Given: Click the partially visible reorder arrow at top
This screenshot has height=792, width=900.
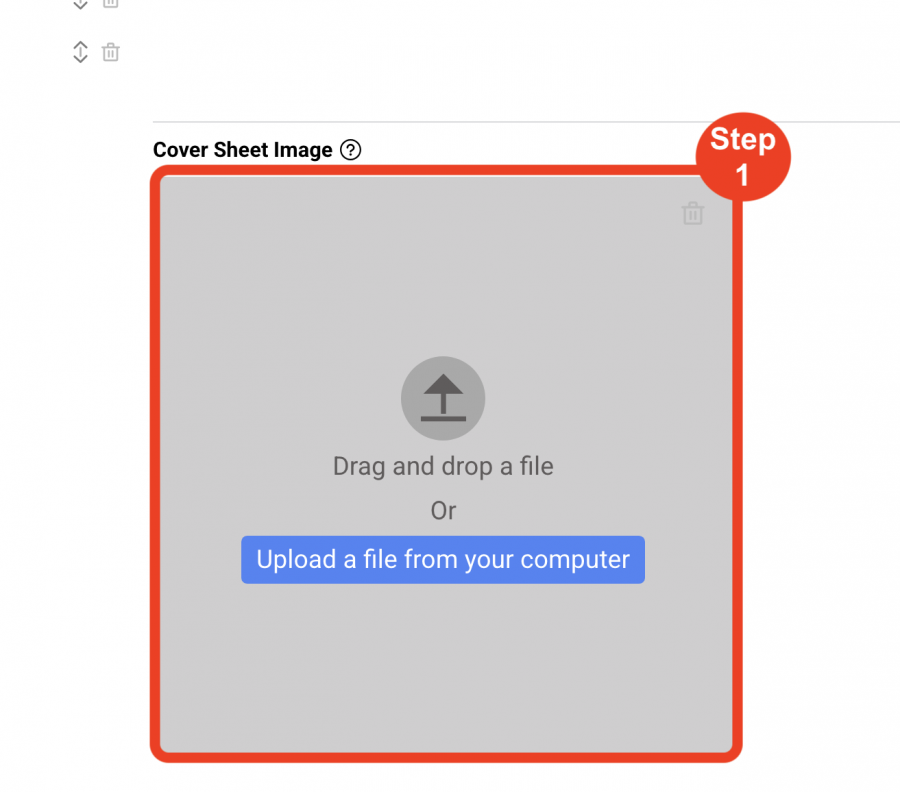Looking at the screenshot, I should pyautogui.click(x=80, y=5).
